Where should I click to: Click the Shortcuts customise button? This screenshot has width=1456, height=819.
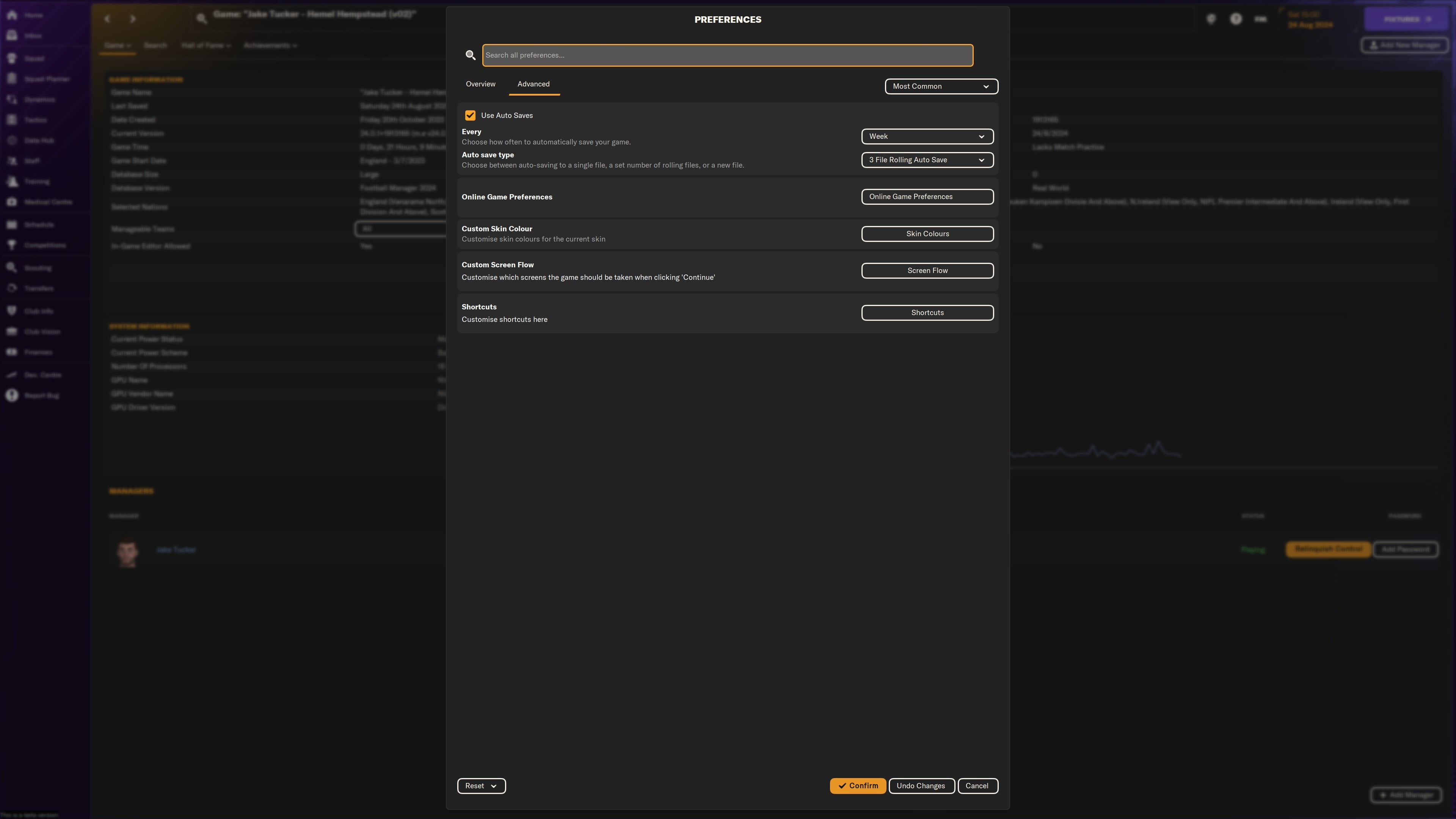click(927, 313)
